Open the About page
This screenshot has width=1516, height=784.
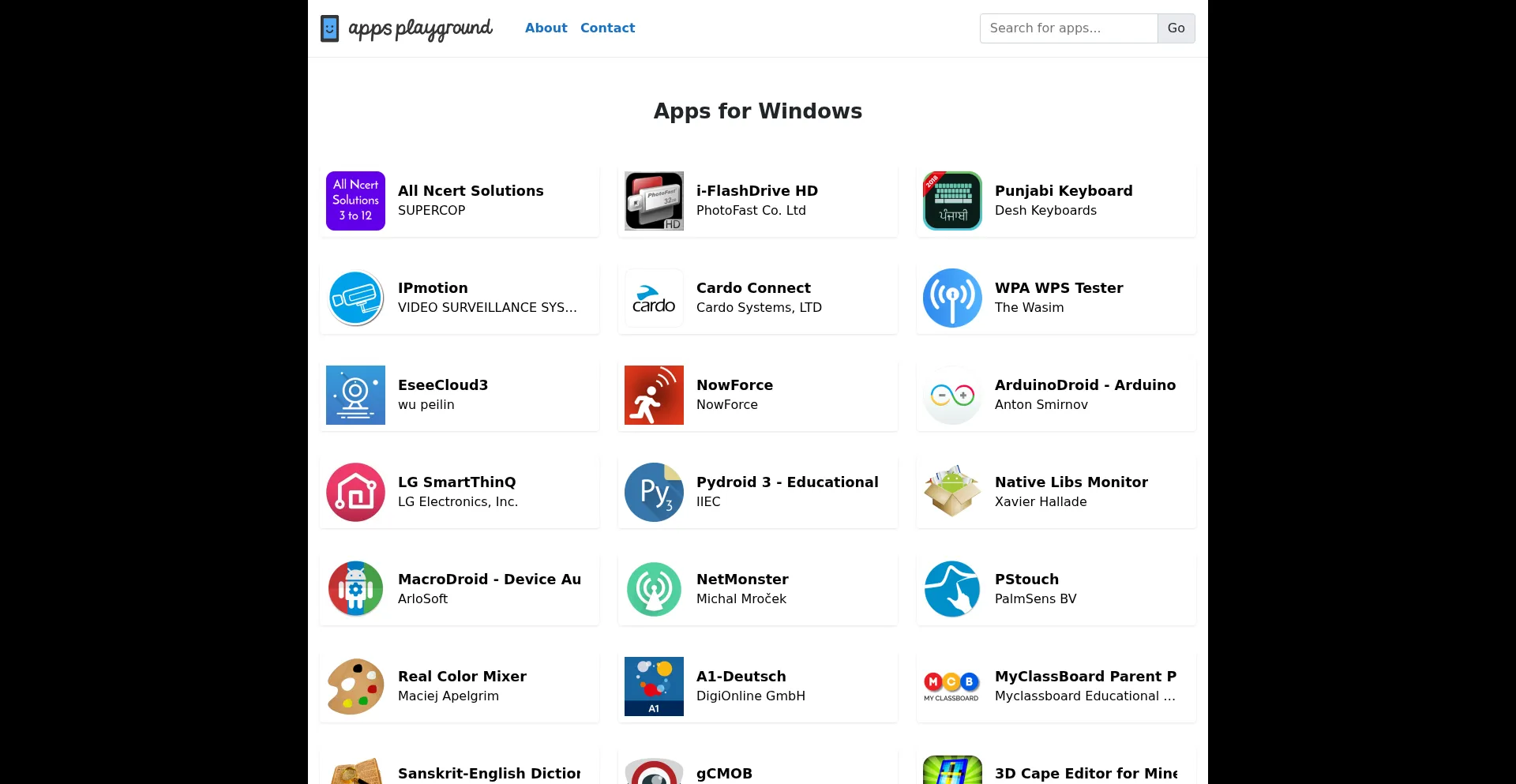click(546, 28)
